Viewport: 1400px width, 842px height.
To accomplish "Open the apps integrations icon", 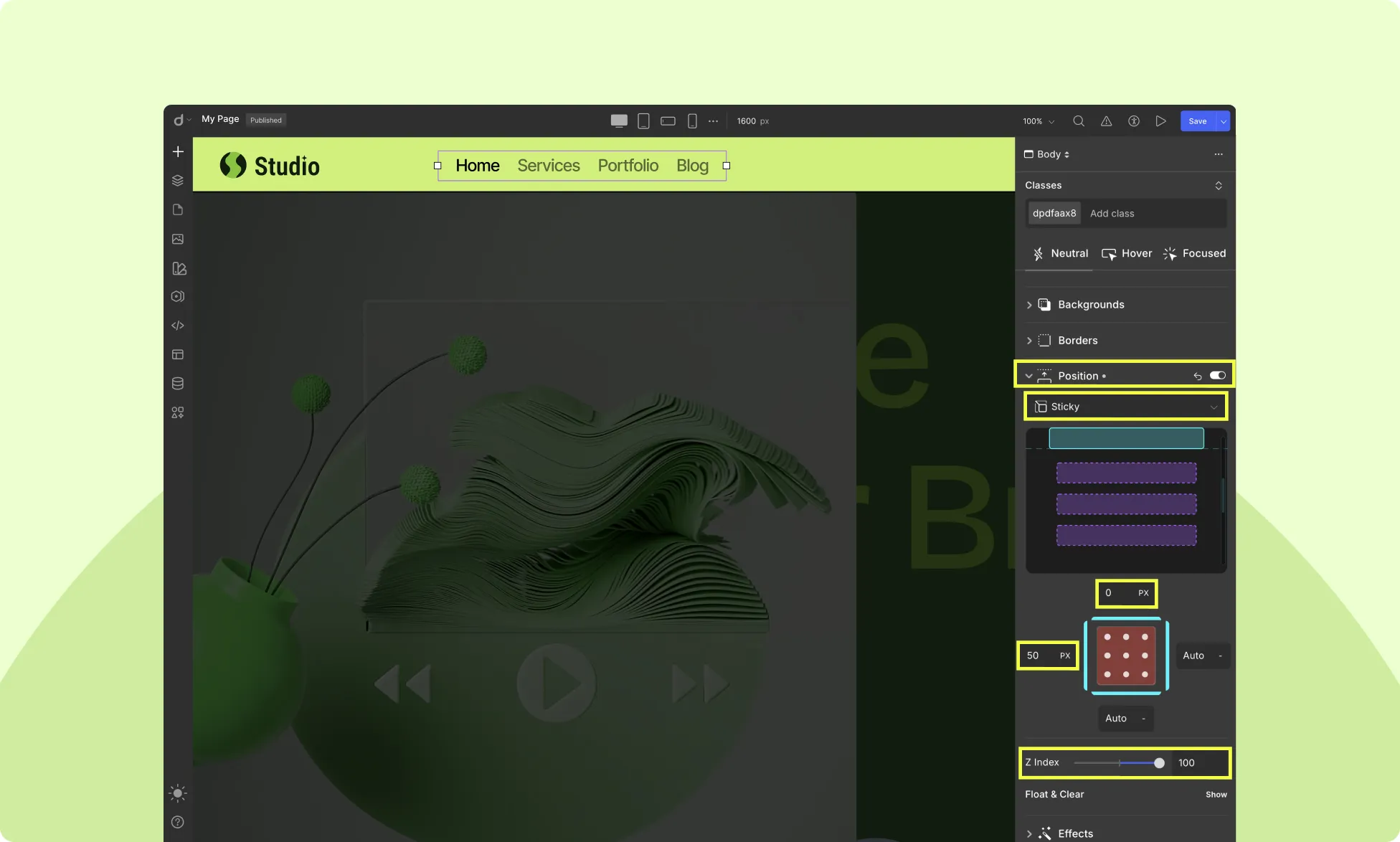I will pyautogui.click(x=178, y=412).
